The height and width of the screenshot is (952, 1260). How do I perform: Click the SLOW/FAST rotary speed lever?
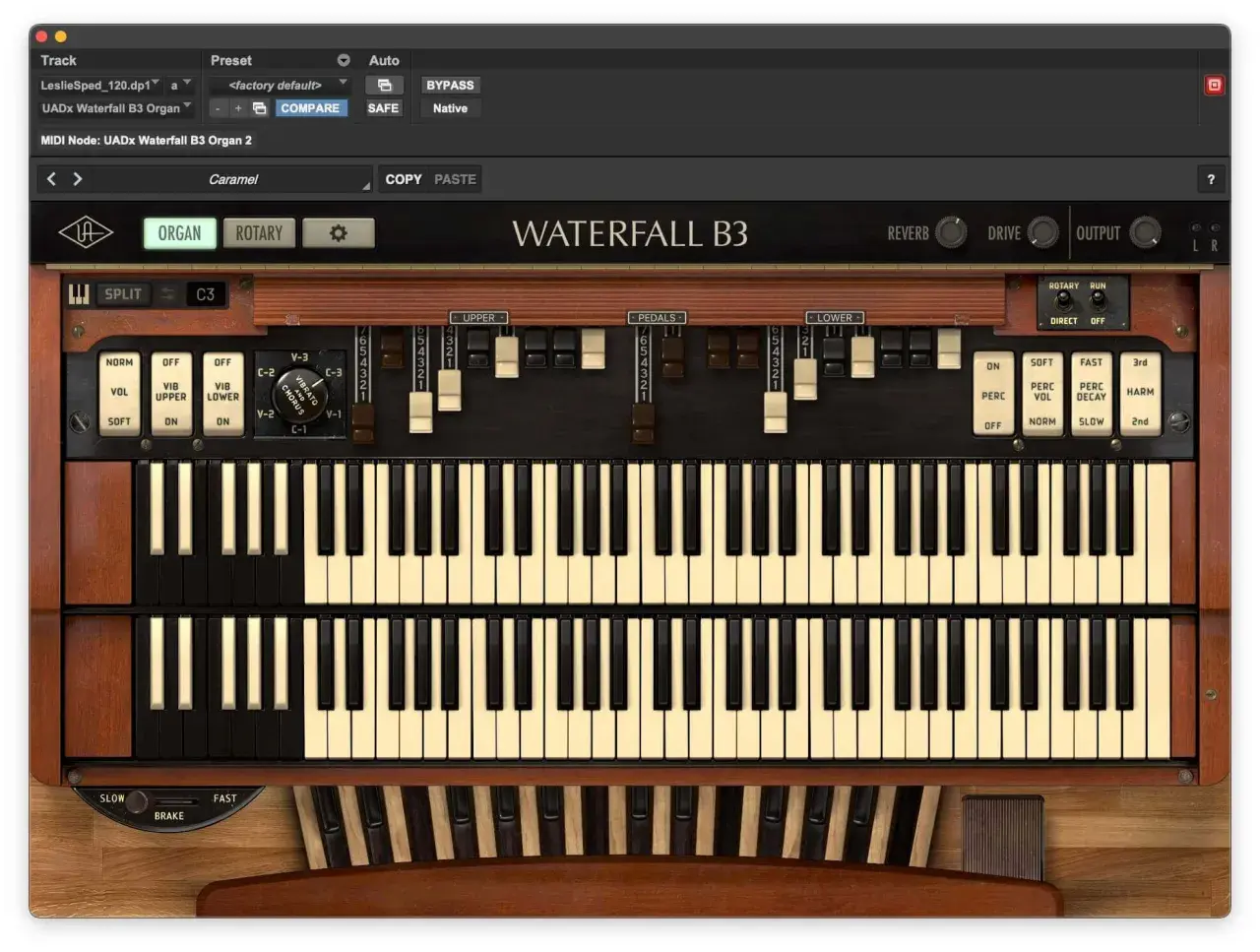click(x=137, y=800)
